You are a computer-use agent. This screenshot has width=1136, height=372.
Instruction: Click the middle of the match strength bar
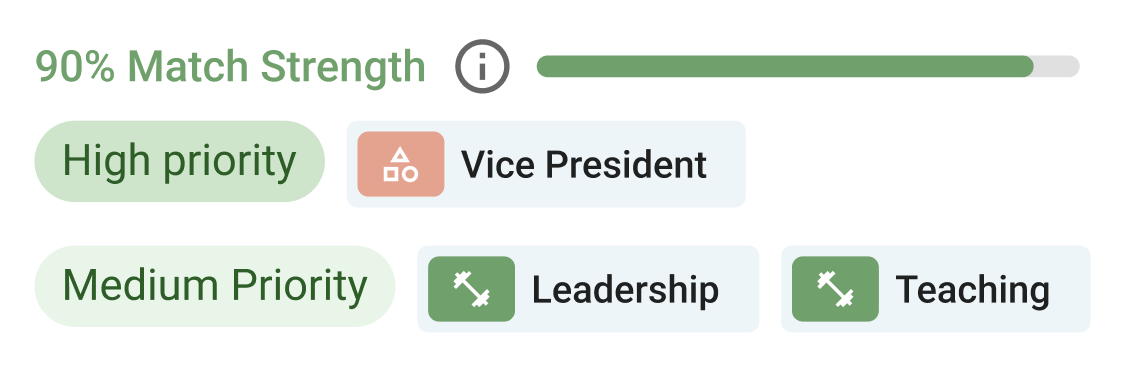[809, 66]
